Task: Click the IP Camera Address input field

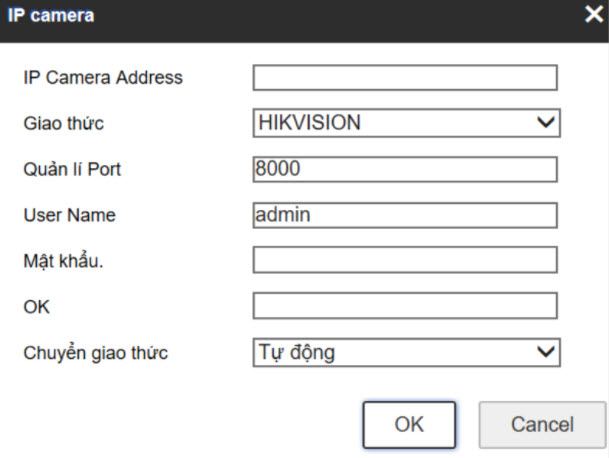Action: pyautogui.click(x=404, y=78)
